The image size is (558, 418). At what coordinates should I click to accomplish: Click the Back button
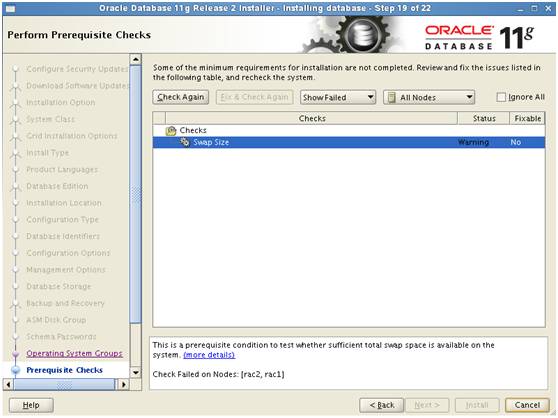[381, 405]
